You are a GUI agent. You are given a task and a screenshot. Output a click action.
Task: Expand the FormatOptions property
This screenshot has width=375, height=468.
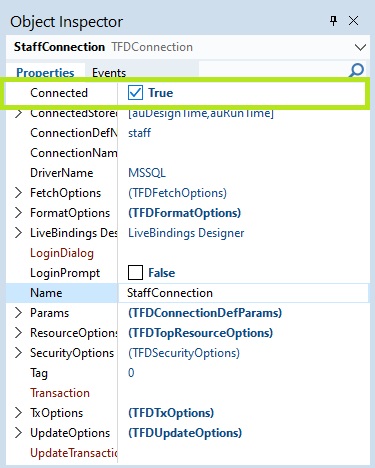tap(19, 213)
